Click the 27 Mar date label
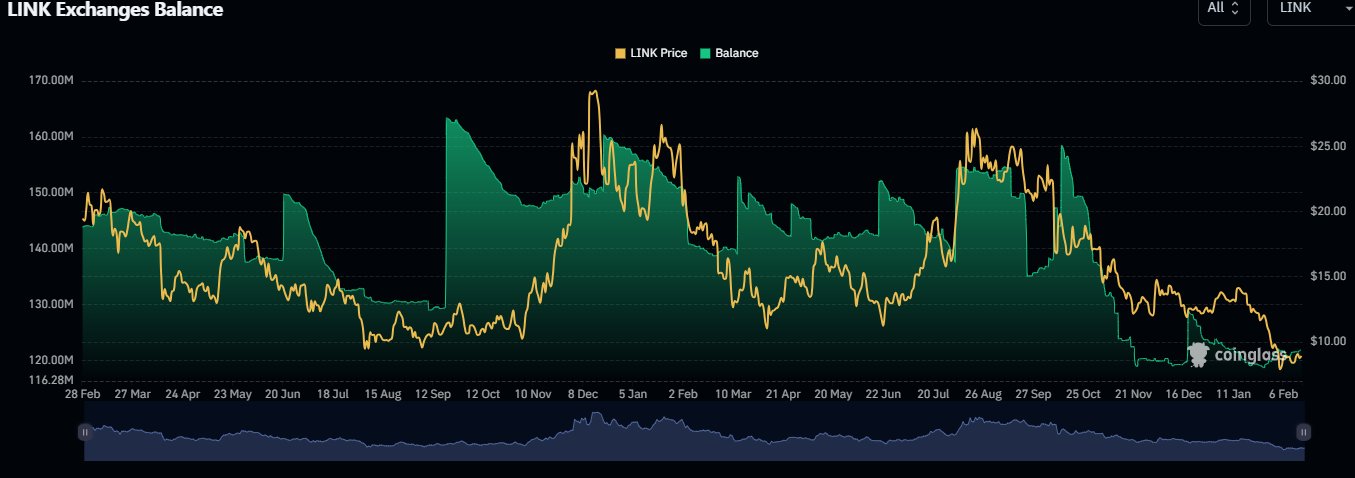1355x478 pixels. coord(132,395)
